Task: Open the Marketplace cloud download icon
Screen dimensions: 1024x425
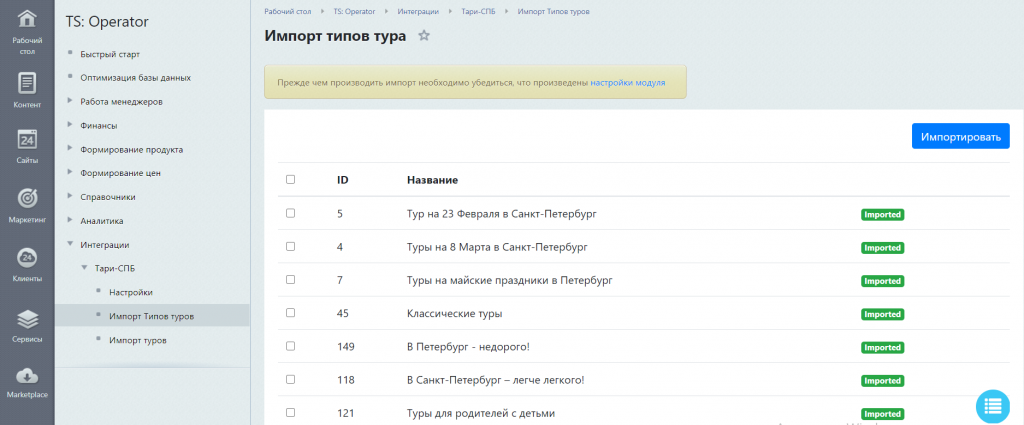Action: (x=27, y=375)
